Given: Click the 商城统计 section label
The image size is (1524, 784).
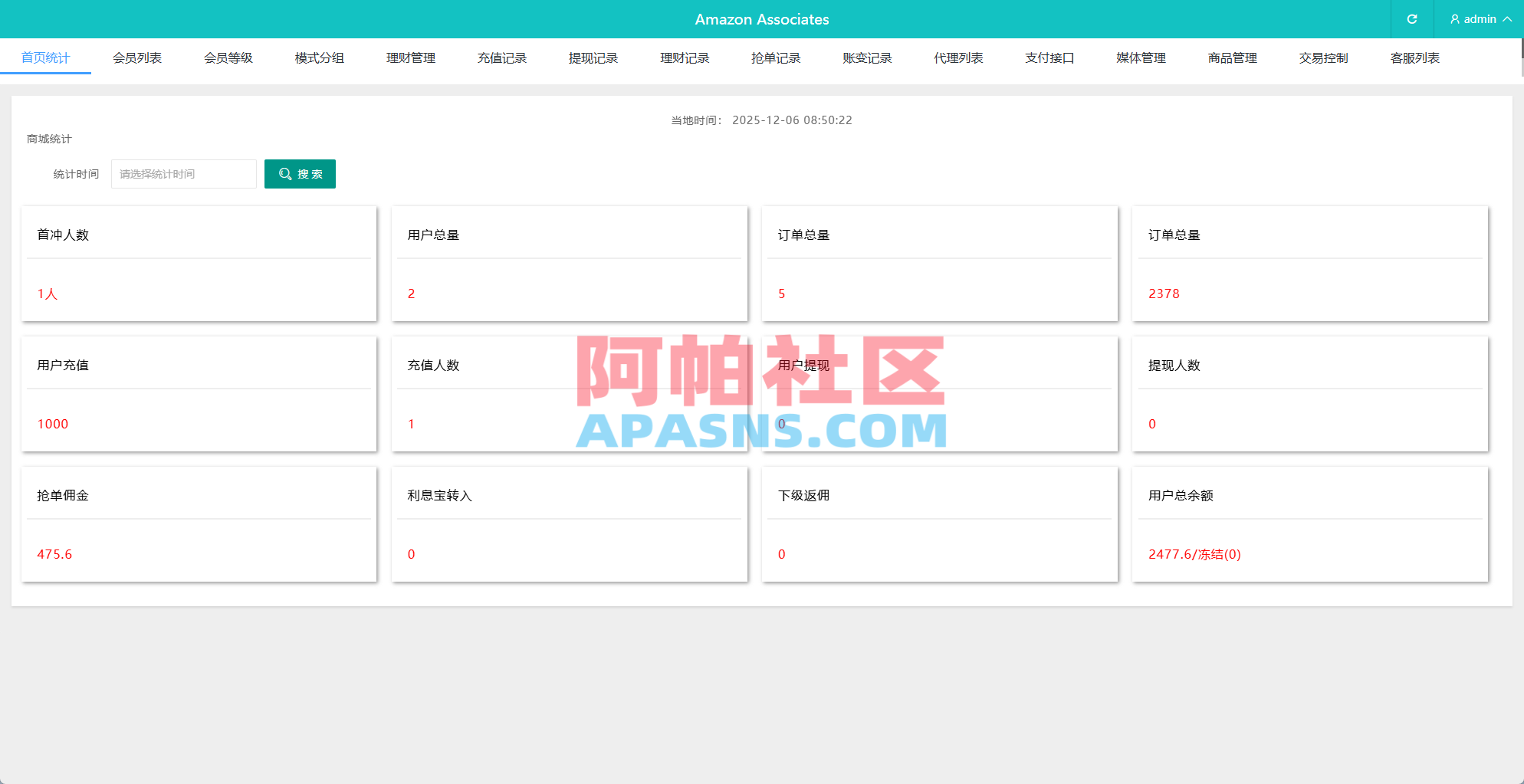Looking at the screenshot, I should [49, 139].
